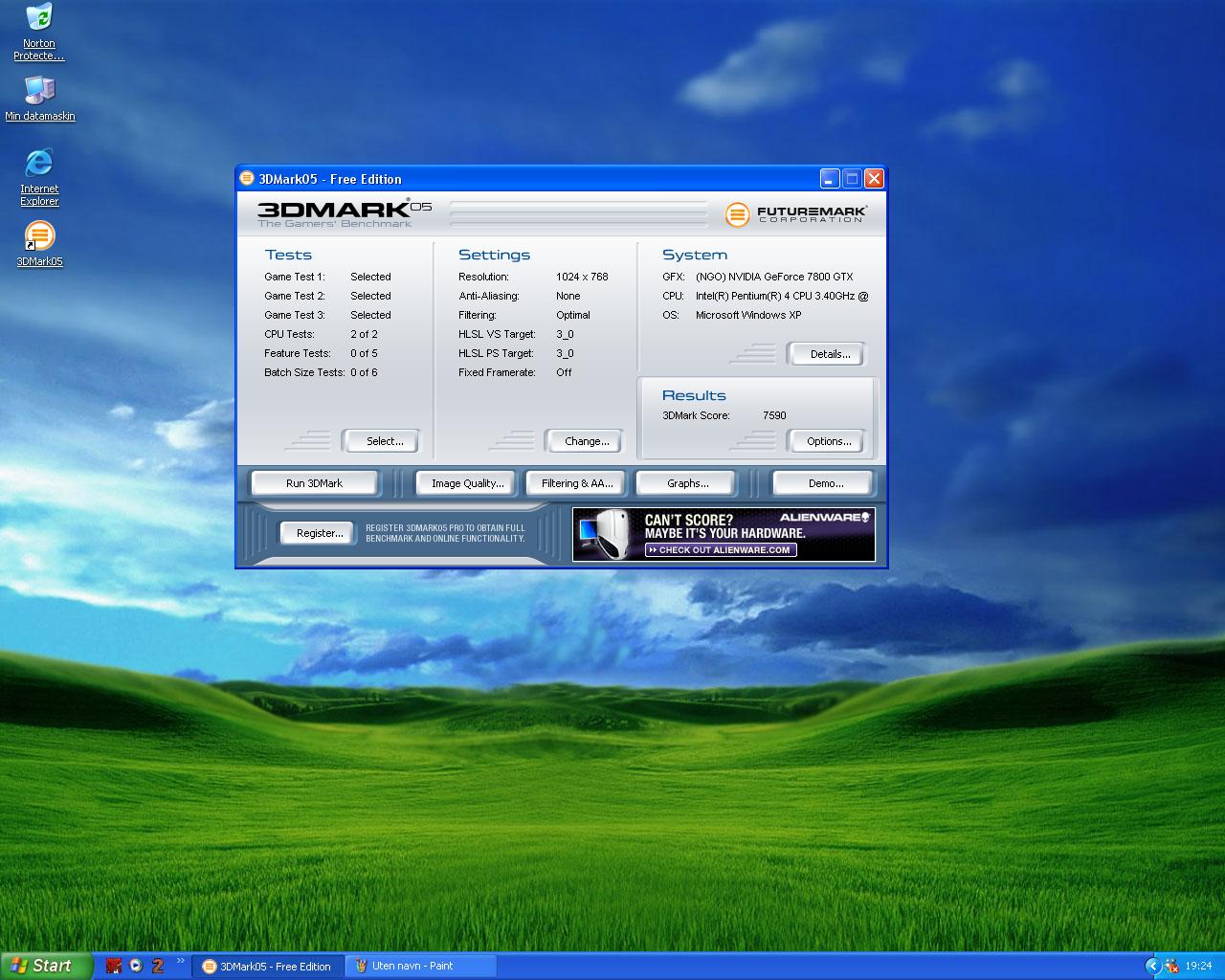Switch to 3DMark05 taskbar button
1225x980 pixels.
click(x=267, y=967)
